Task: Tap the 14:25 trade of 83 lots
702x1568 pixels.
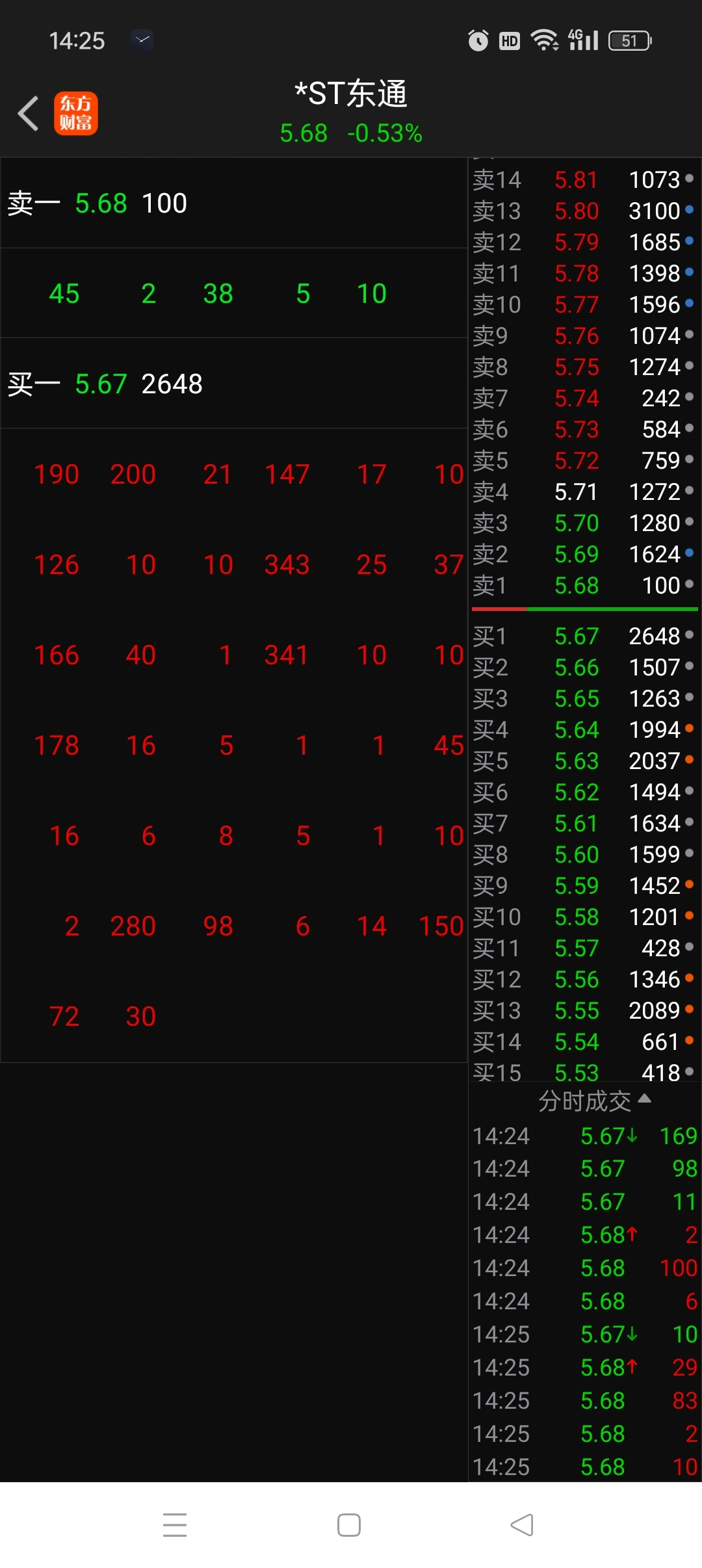Action: (x=584, y=1400)
